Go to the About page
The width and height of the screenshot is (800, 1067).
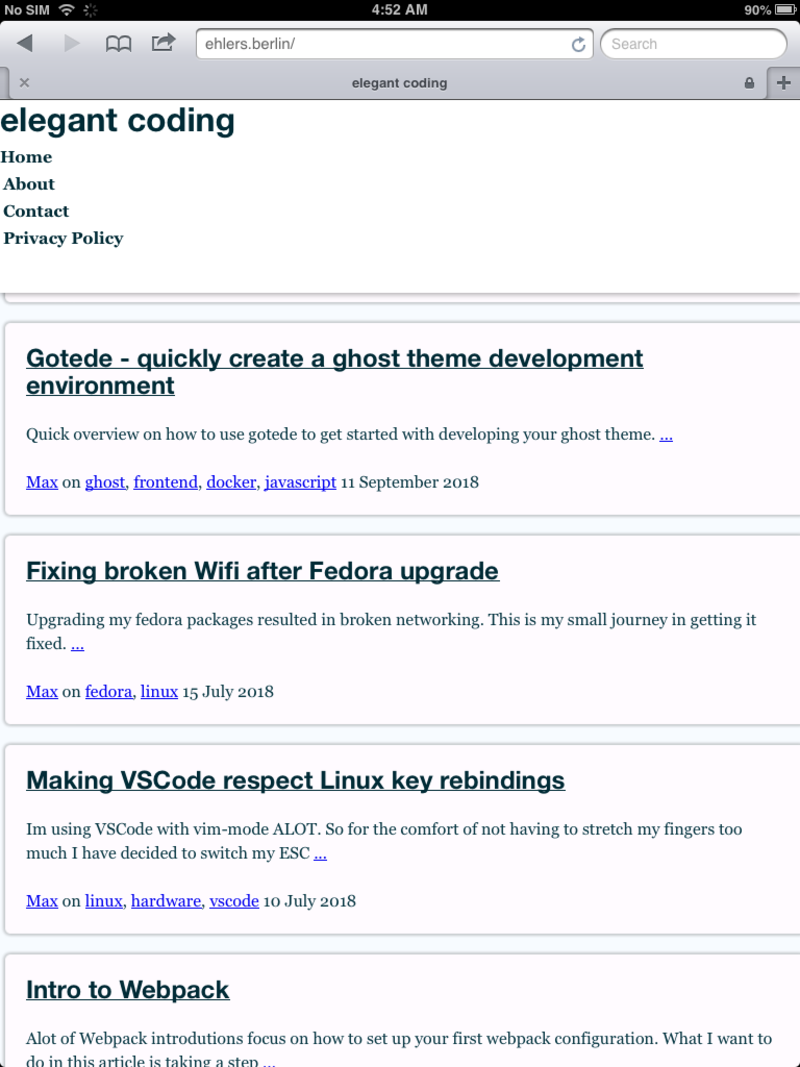[x=29, y=184]
